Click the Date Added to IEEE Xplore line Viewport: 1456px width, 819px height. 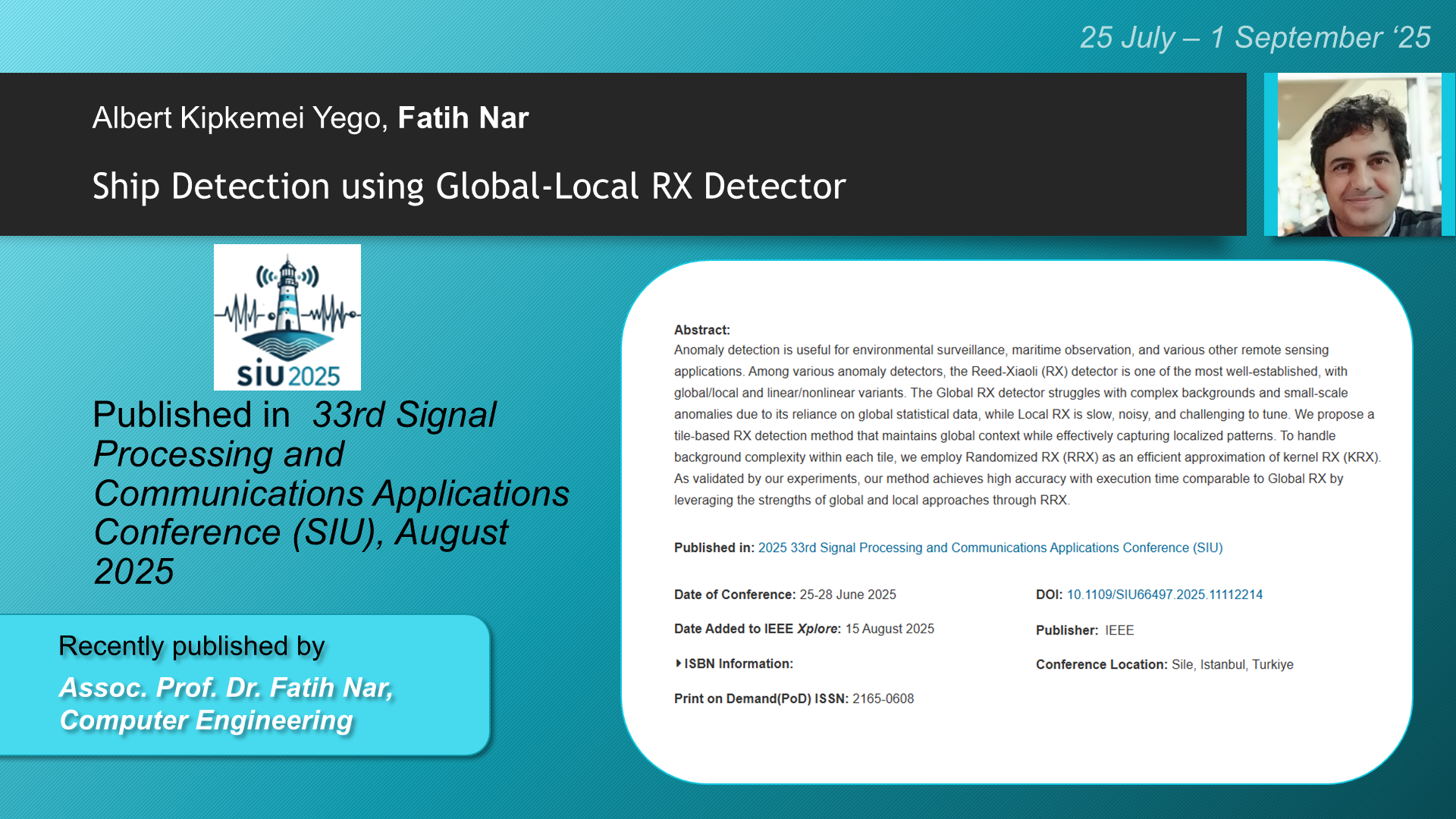804,629
